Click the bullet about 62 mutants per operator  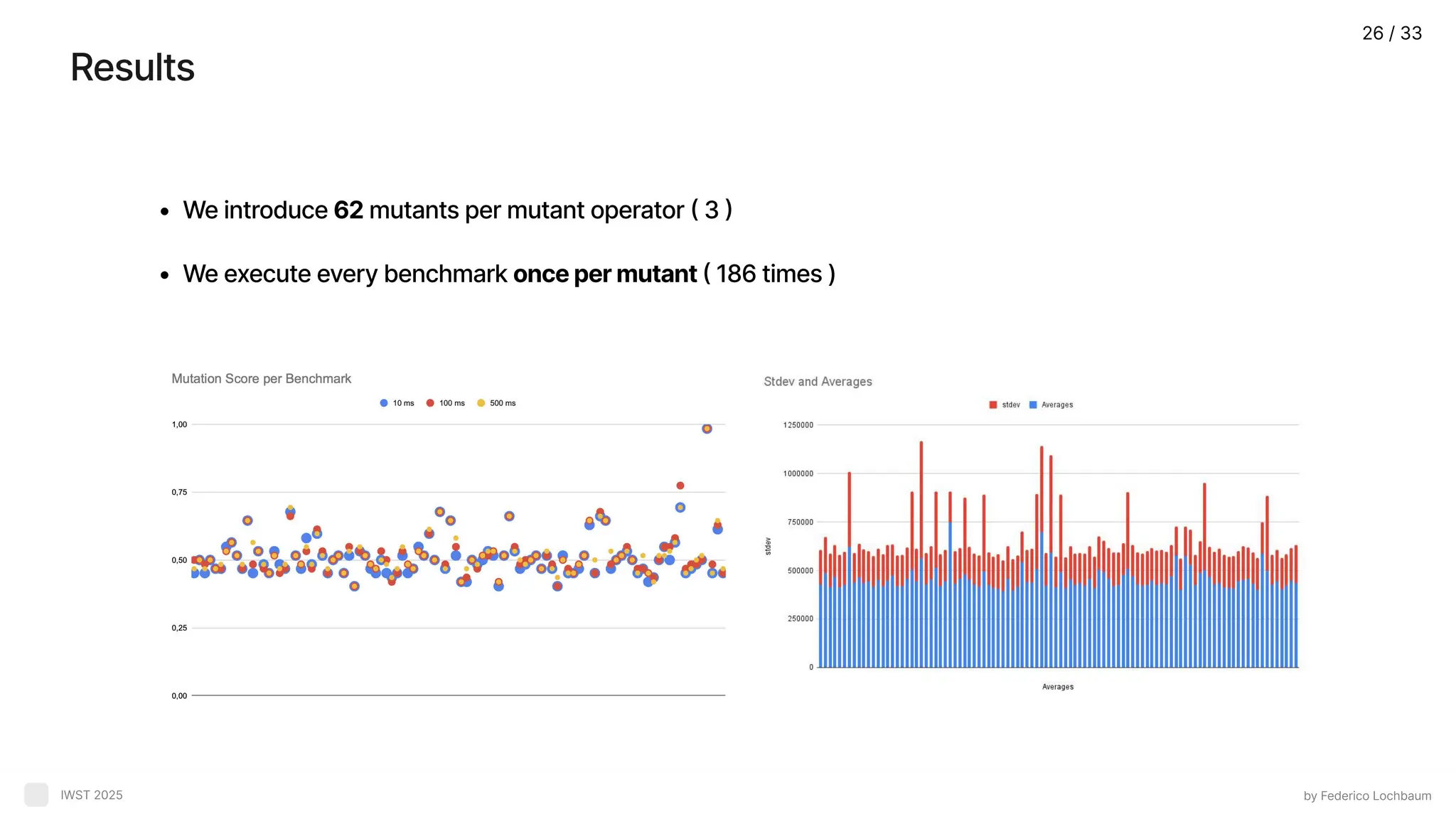457,210
